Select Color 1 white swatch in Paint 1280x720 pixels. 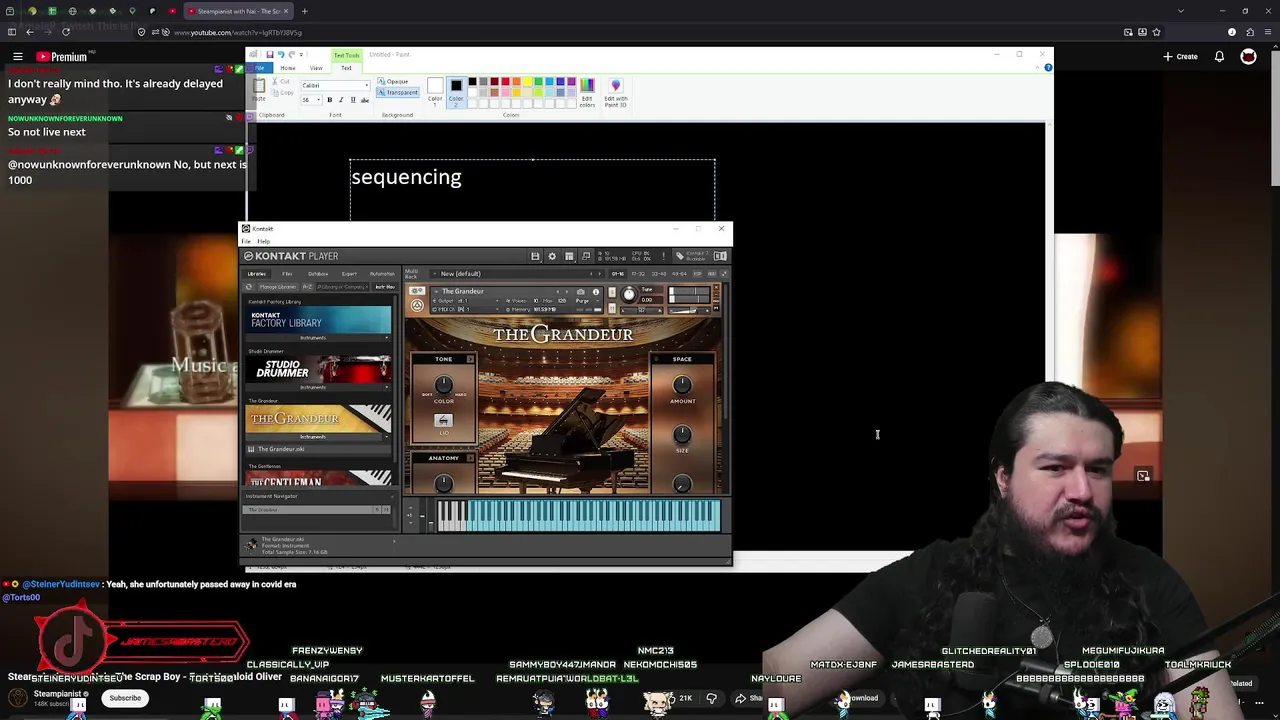point(435,86)
